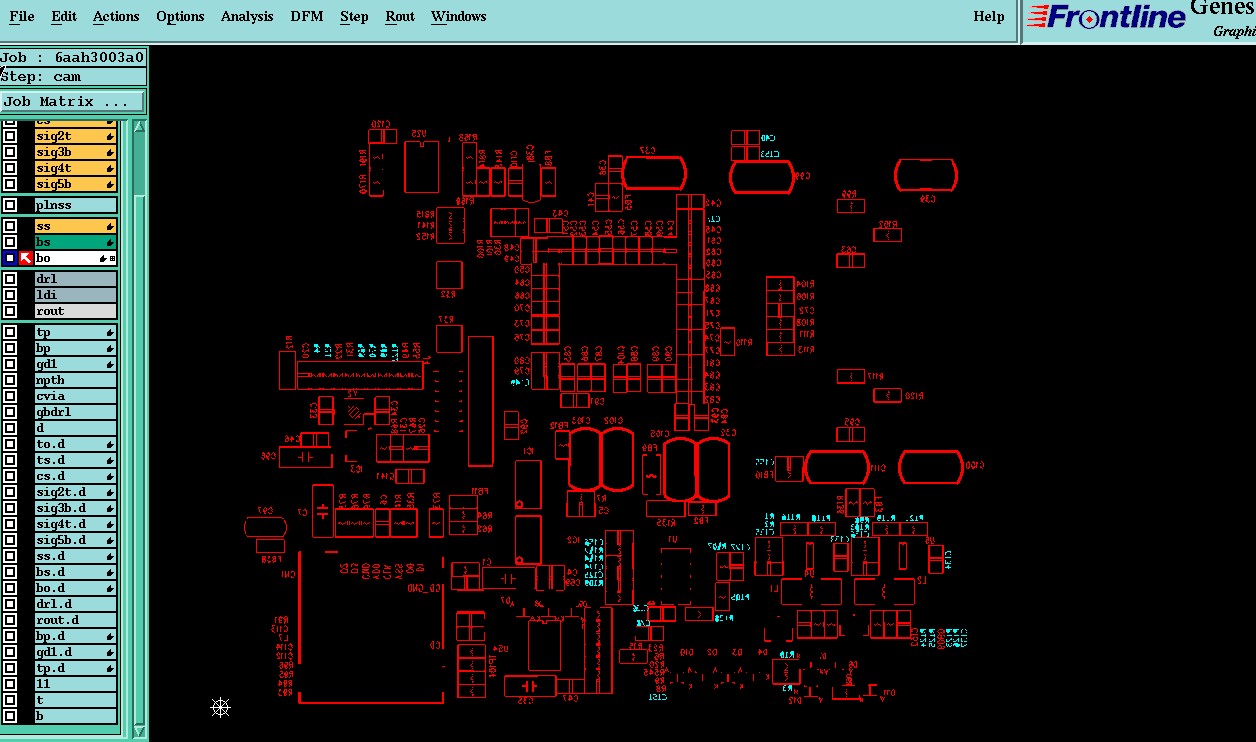This screenshot has width=1256, height=742.
Task: Open the Step menu
Action: click(x=354, y=16)
